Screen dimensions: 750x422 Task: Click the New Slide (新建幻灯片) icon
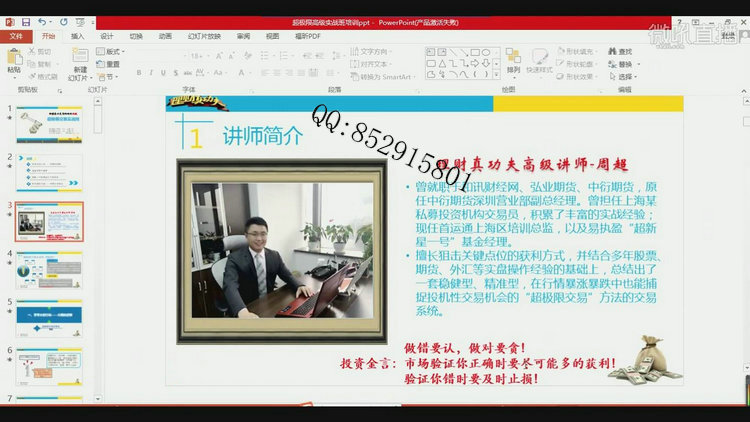(x=79, y=58)
